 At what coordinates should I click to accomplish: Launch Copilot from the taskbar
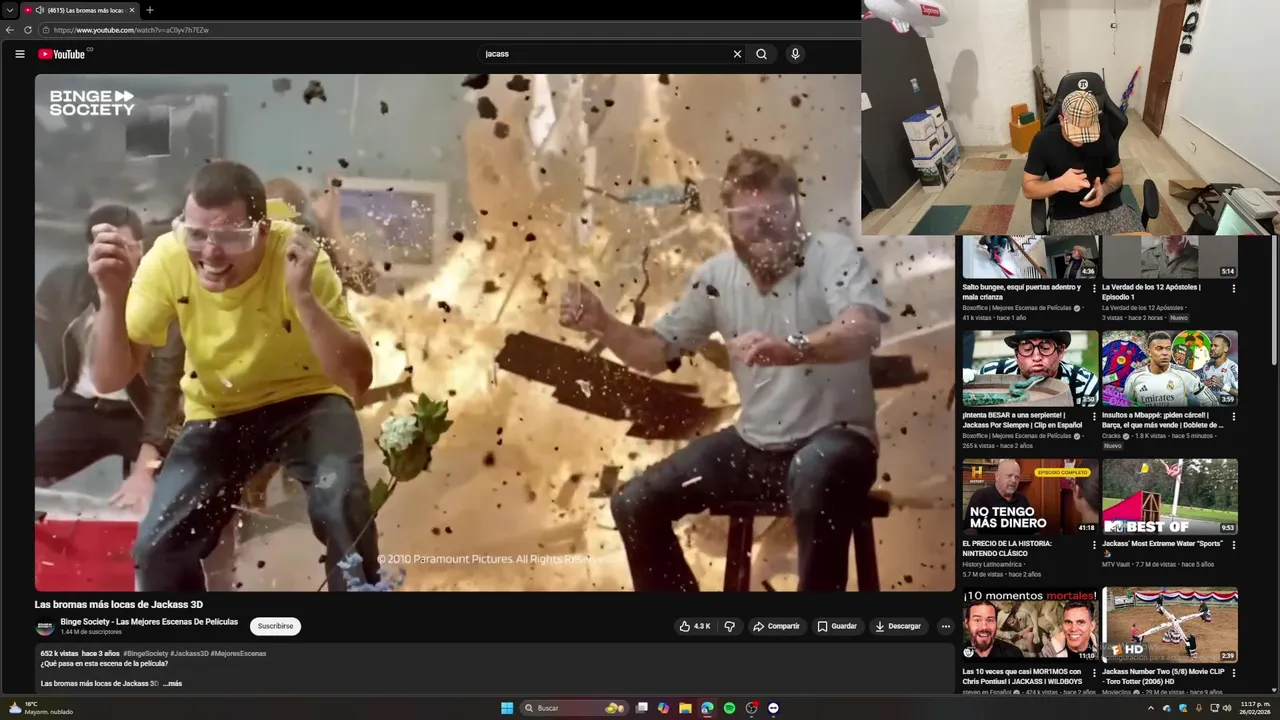[x=663, y=708]
